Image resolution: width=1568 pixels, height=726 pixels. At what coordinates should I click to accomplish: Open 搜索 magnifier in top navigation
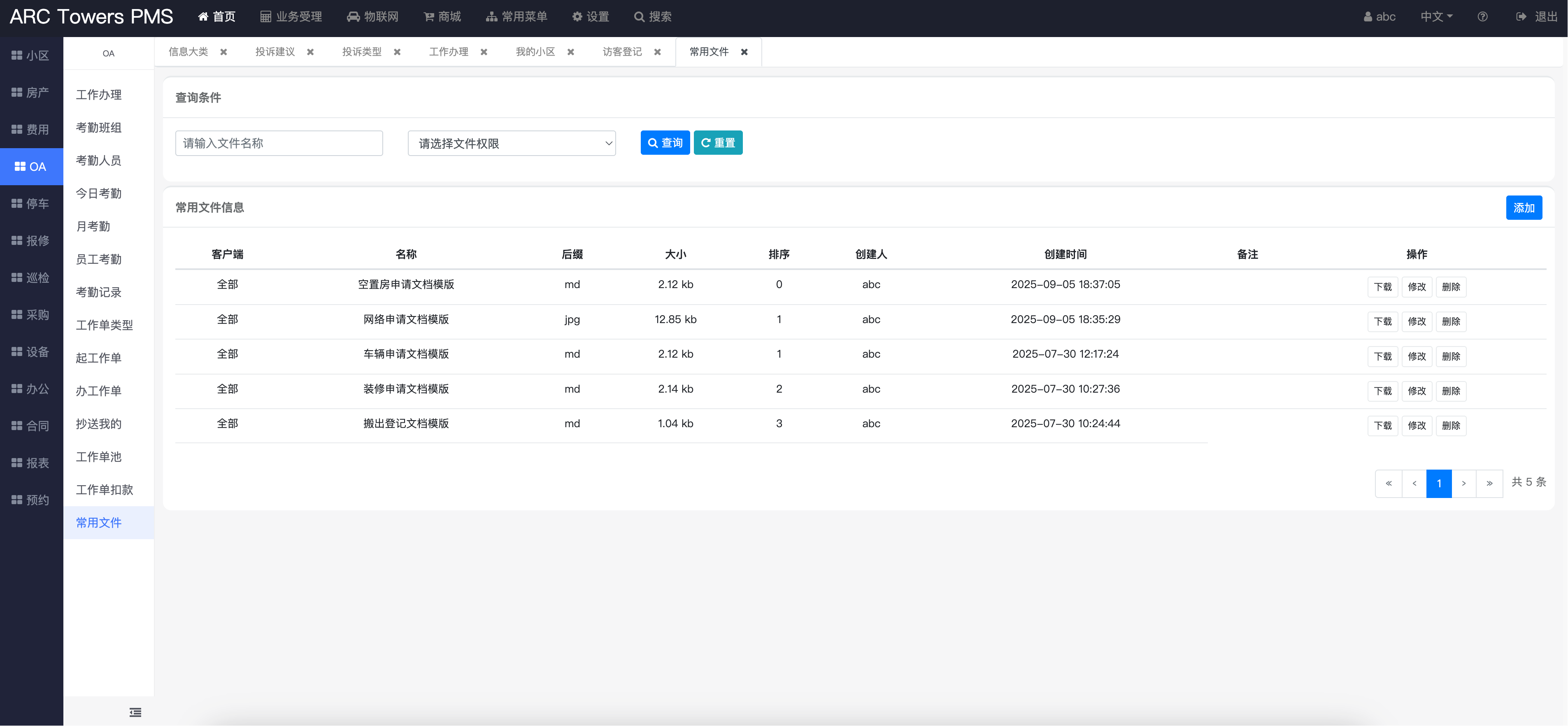pos(639,17)
